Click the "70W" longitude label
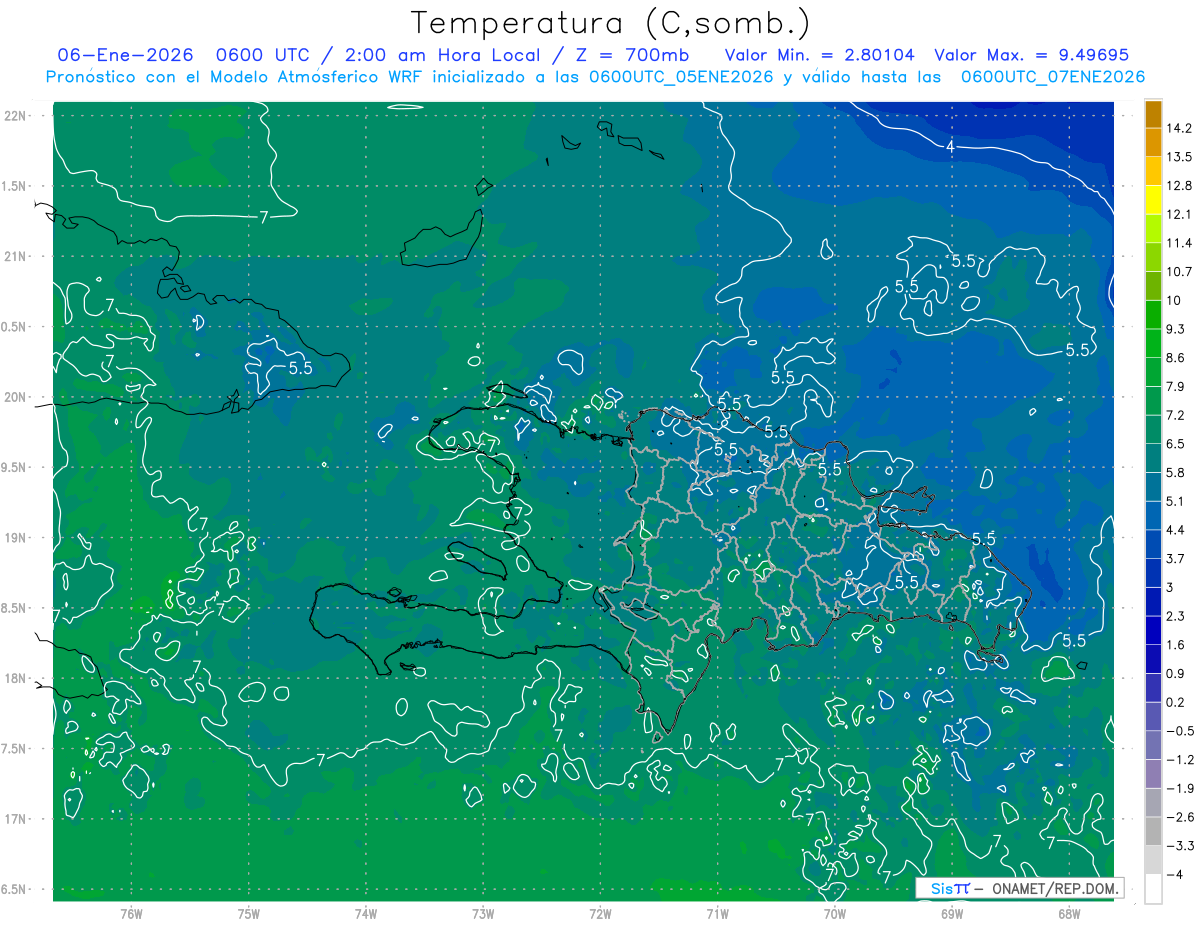This screenshot has width=1200, height=927. [x=835, y=913]
